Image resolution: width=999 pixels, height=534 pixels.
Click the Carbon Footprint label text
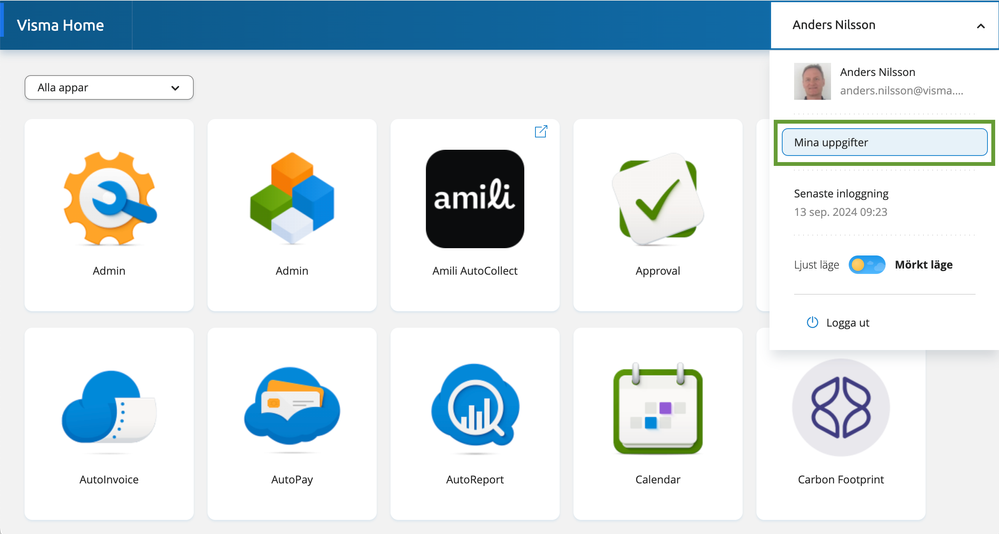coord(840,480)
